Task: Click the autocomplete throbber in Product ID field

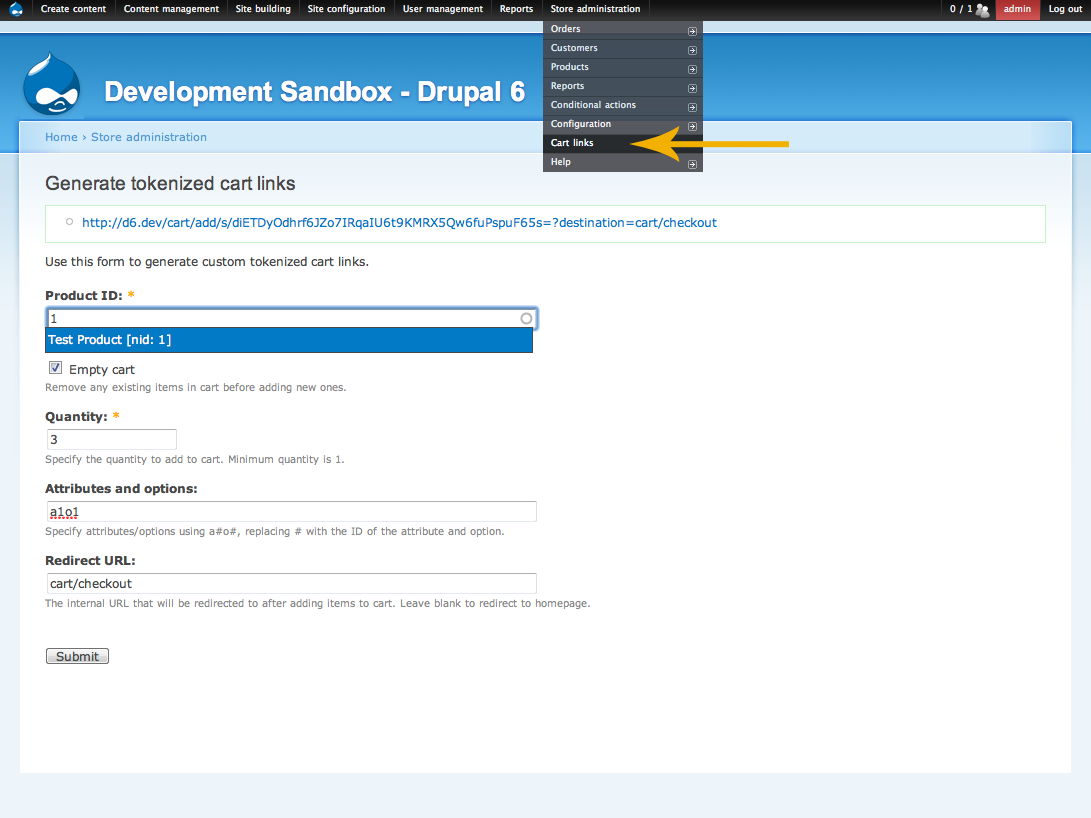Action: point(525,318)
